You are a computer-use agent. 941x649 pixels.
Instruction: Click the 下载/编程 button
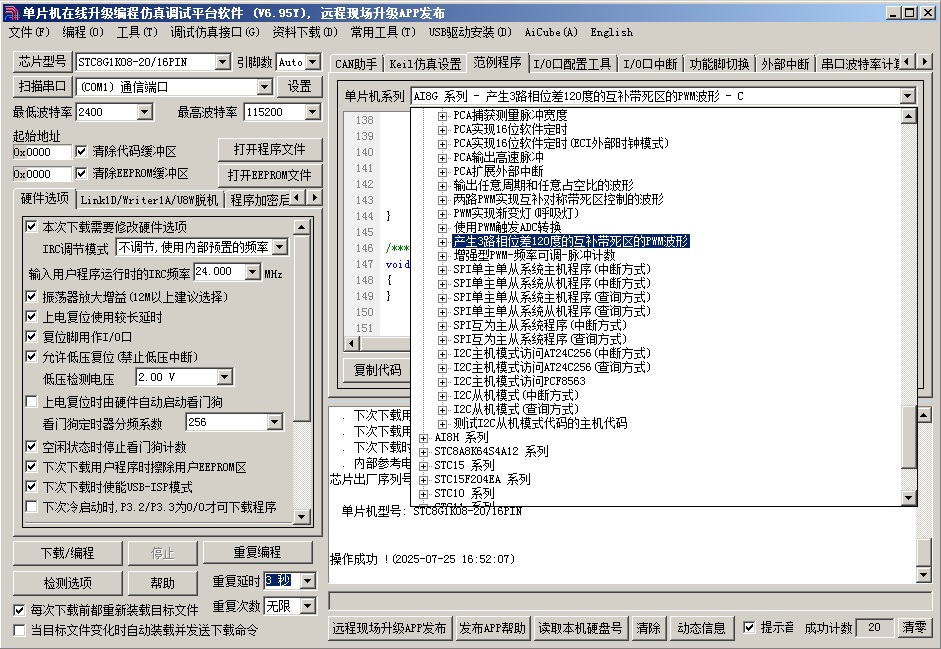coord(68,553)
